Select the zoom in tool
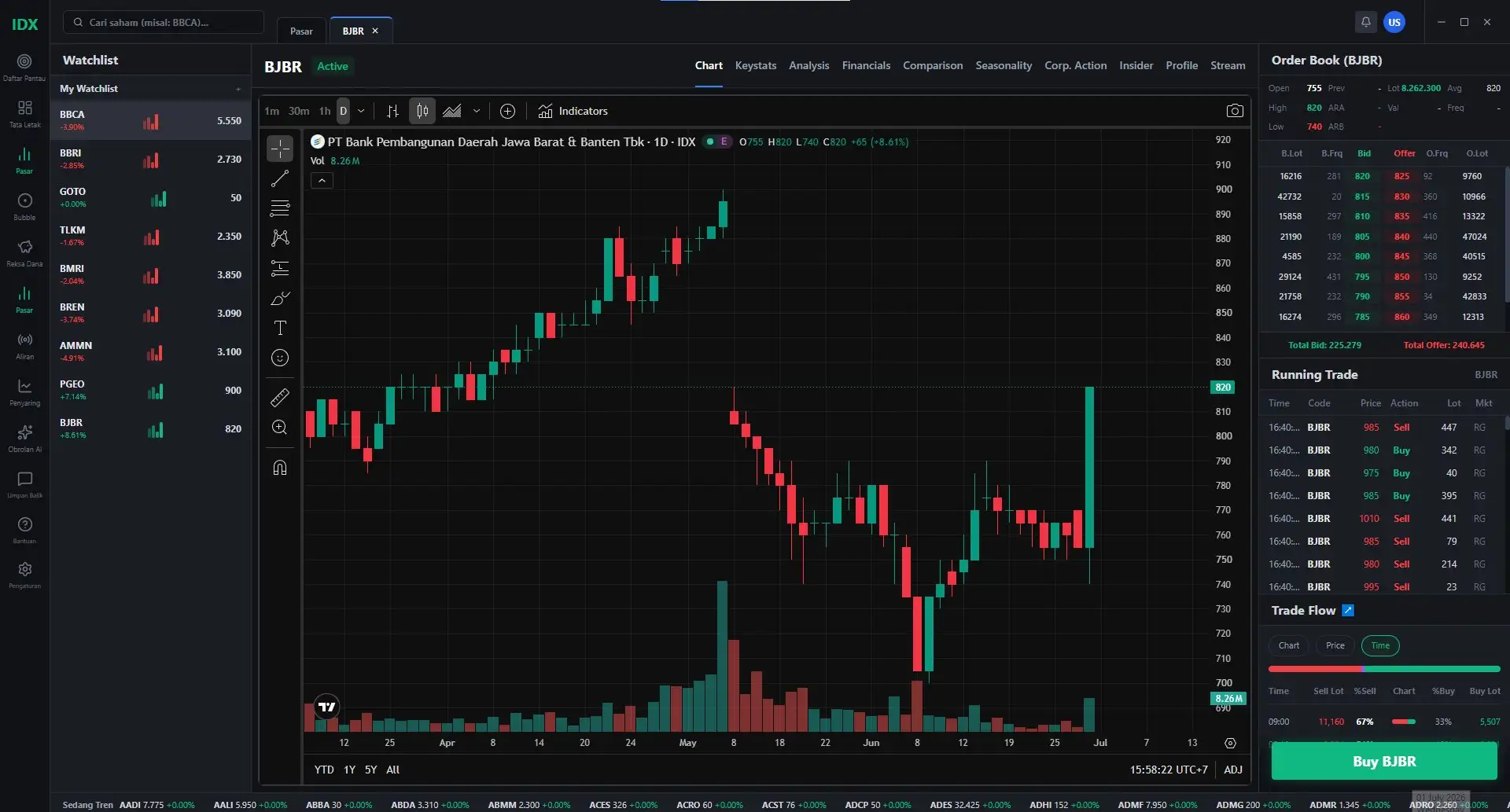Viewport: 1510px width, 812px height. coord(280,427)
